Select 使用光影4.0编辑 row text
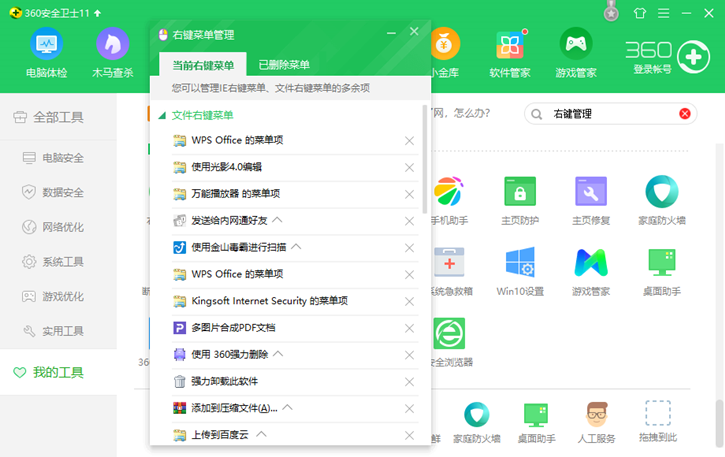 [x=227, y=167]
